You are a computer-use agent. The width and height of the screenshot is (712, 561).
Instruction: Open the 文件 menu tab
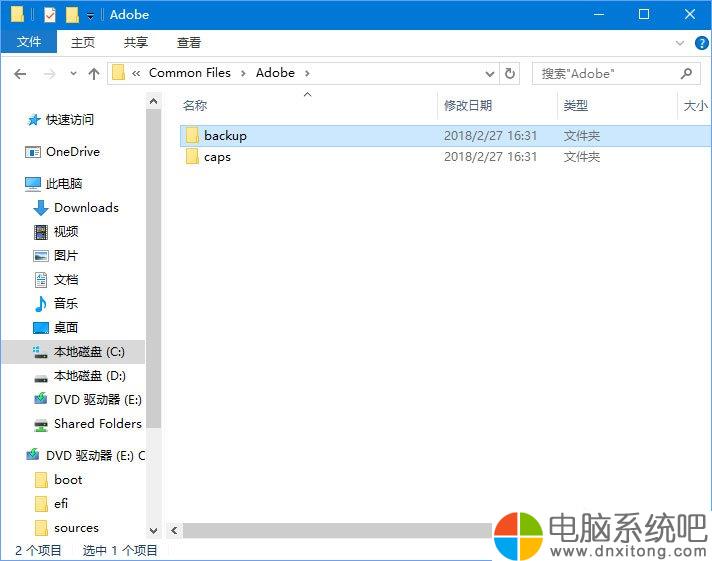tap(29, 42)
